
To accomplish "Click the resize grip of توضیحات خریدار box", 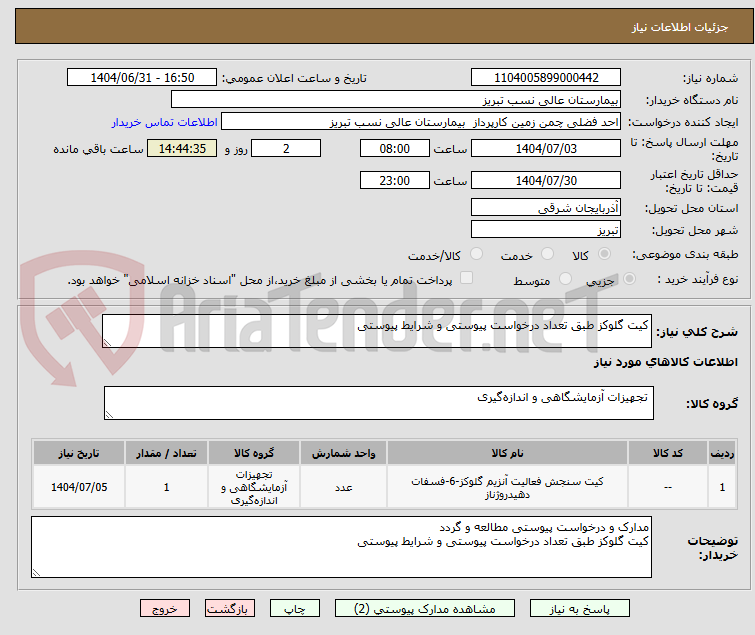I will 36,572.
